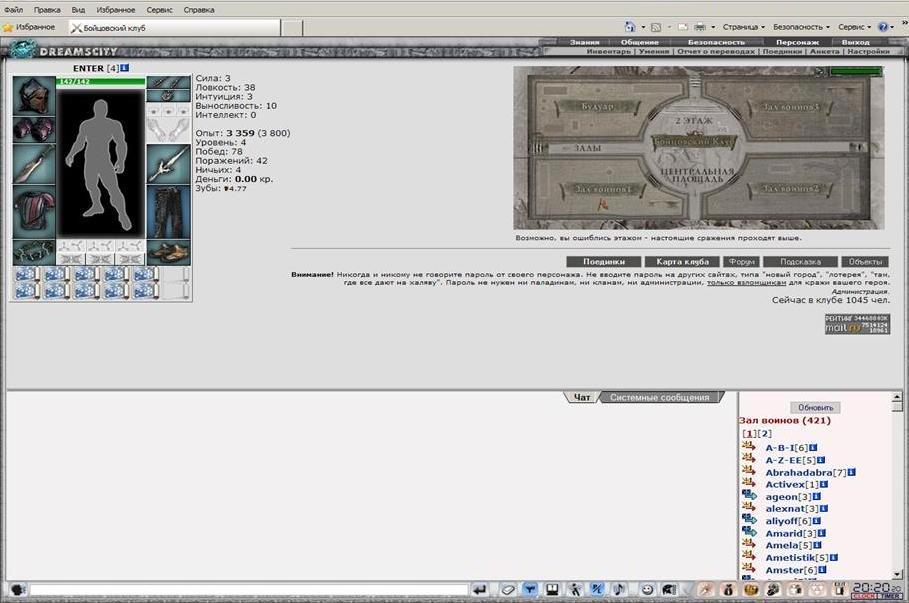Click the purple gloves equipment slot
The width and height of the screenshot is (909, 603).
click(x=34, y=130)
